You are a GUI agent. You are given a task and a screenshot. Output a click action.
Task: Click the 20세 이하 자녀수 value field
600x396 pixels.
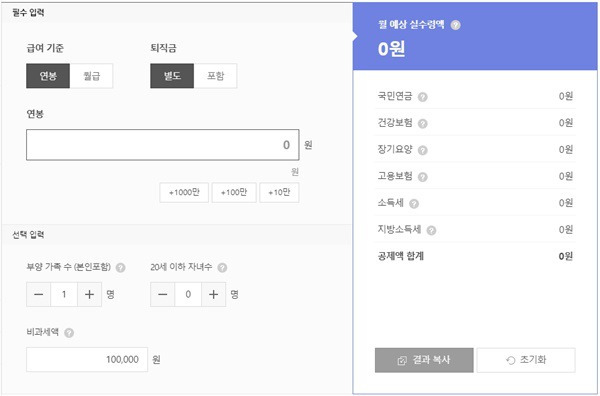[188, 294]
